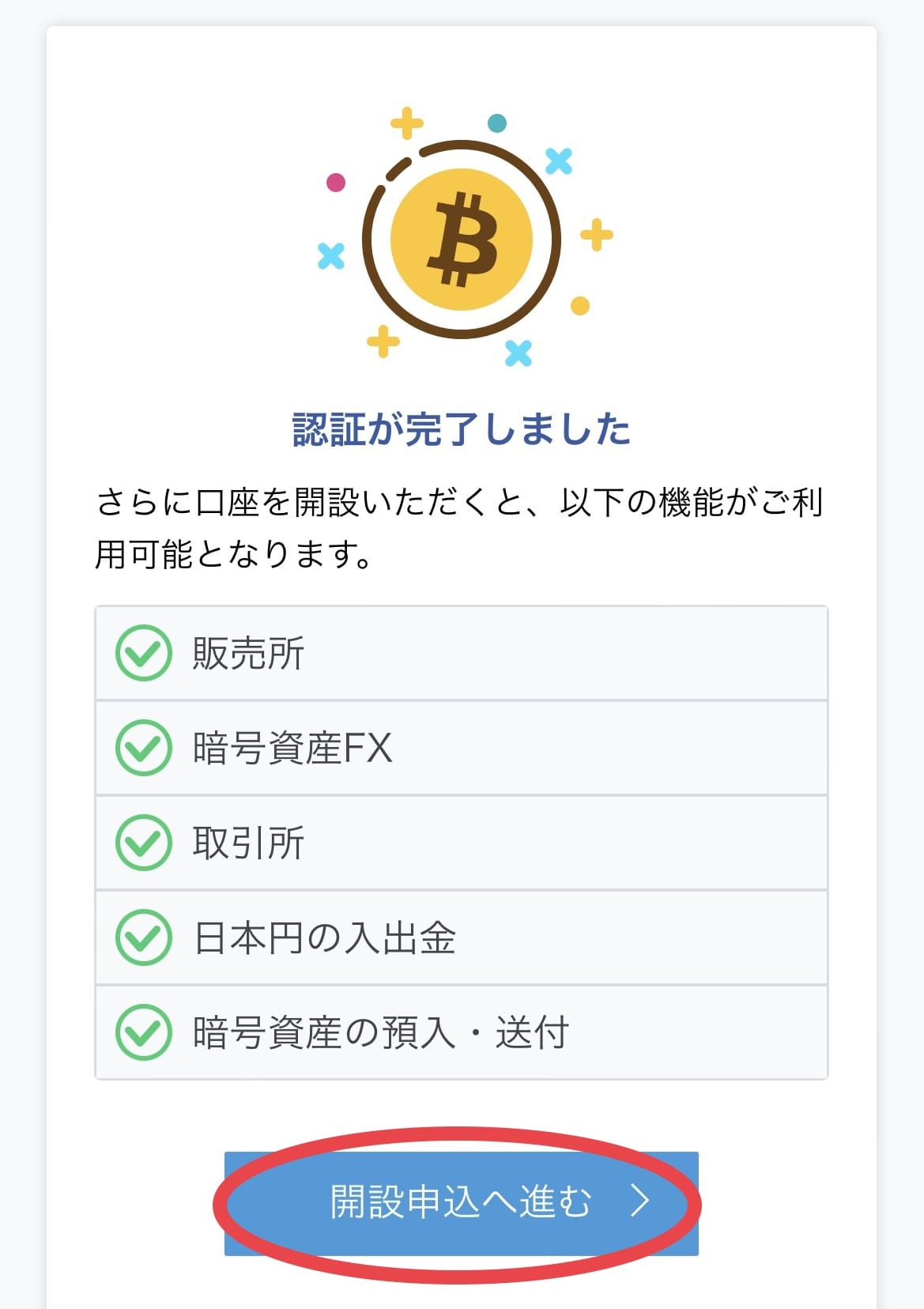Click the checkmark beside 暗号資産の預入・送付
The width and height of the screenshot is (924, 1309).
[143, 1032]
